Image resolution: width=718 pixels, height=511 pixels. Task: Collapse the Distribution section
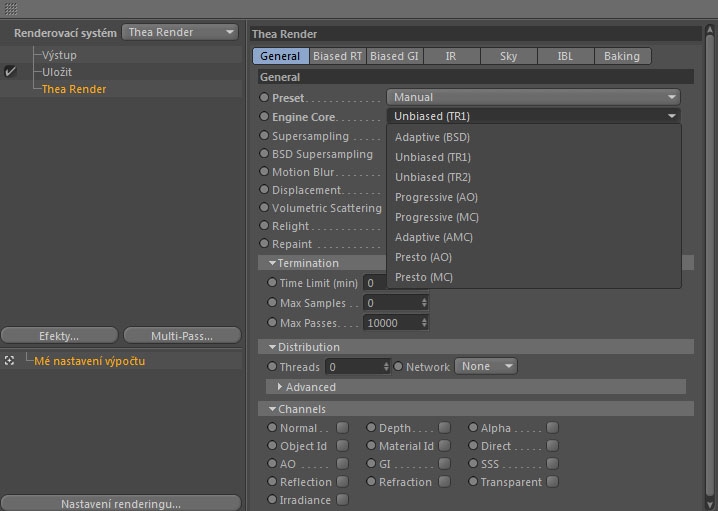(x=272, y=347)
